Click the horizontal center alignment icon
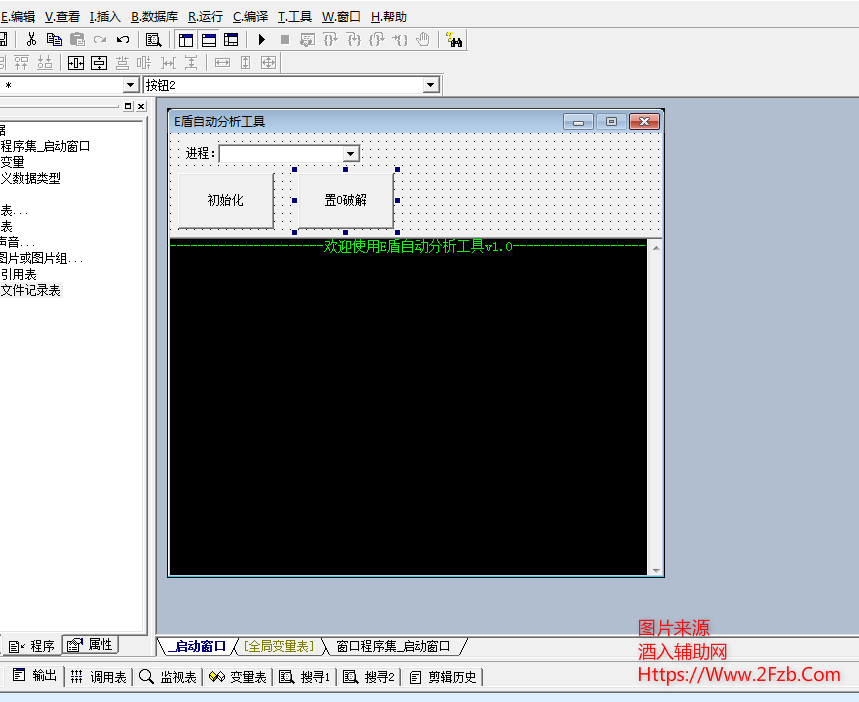The width and height of the screenshot is (859, 702). (x=76, y=63)
